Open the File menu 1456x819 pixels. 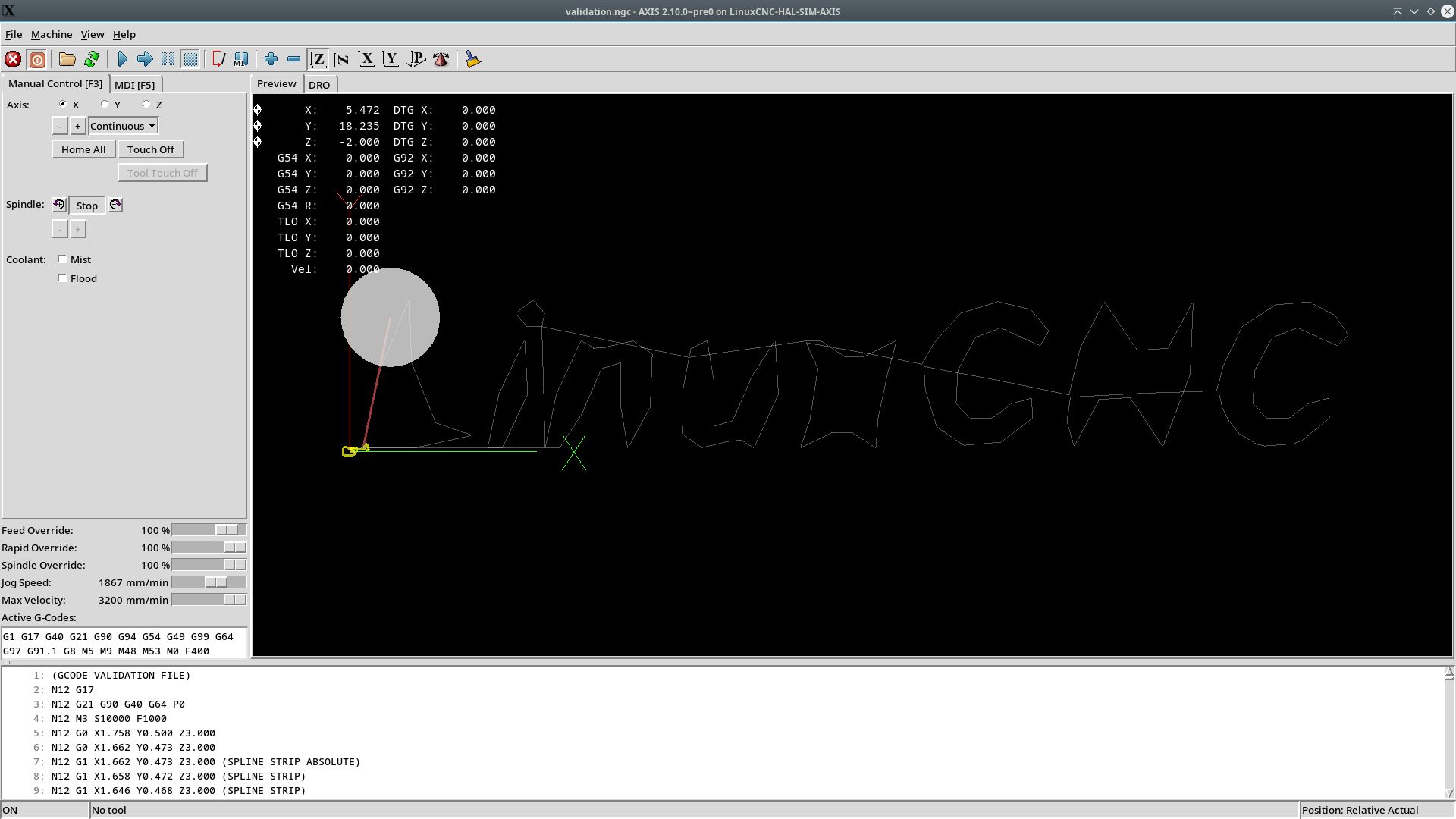tap(14, 34)
